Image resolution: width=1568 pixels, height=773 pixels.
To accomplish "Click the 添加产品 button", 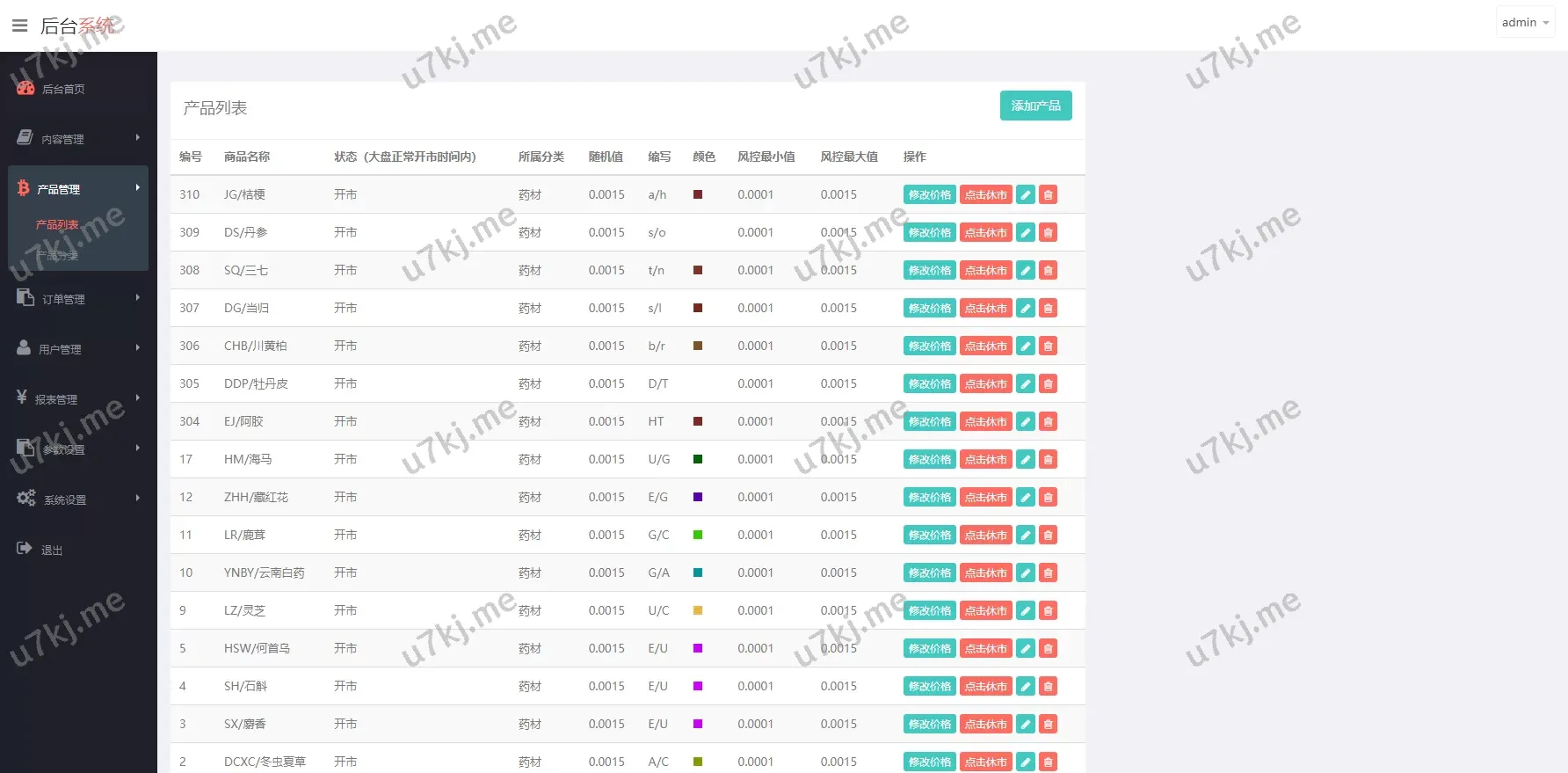I will (x=1035, y=106).
